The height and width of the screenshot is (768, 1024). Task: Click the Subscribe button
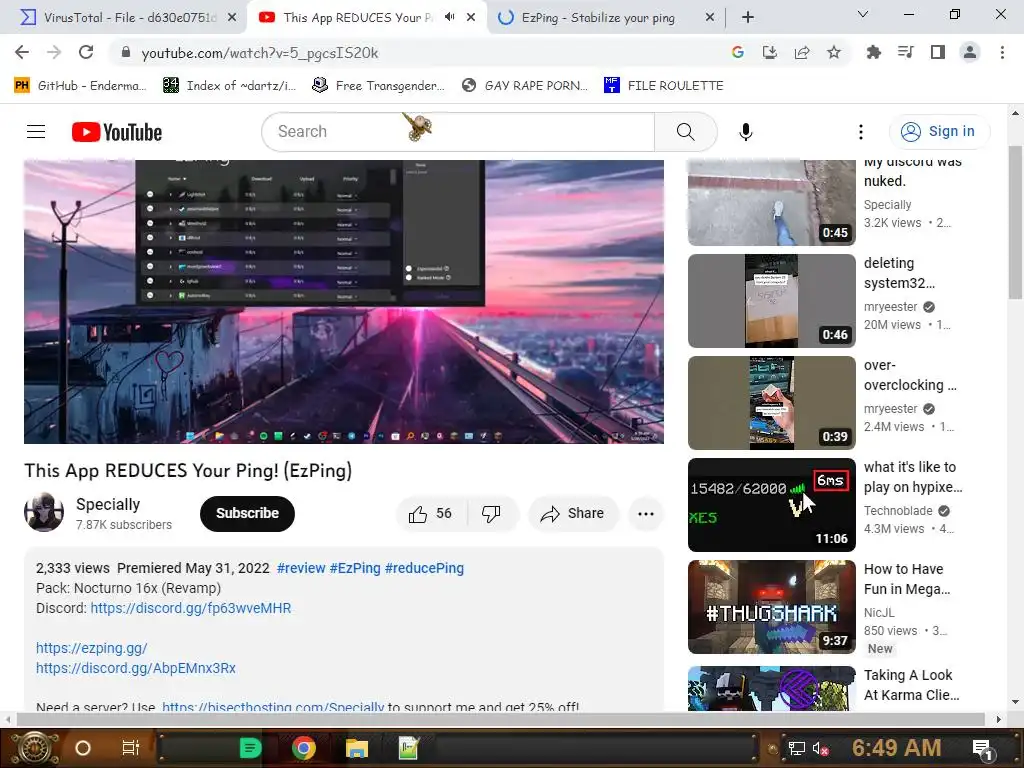click(x=248, y=514)
